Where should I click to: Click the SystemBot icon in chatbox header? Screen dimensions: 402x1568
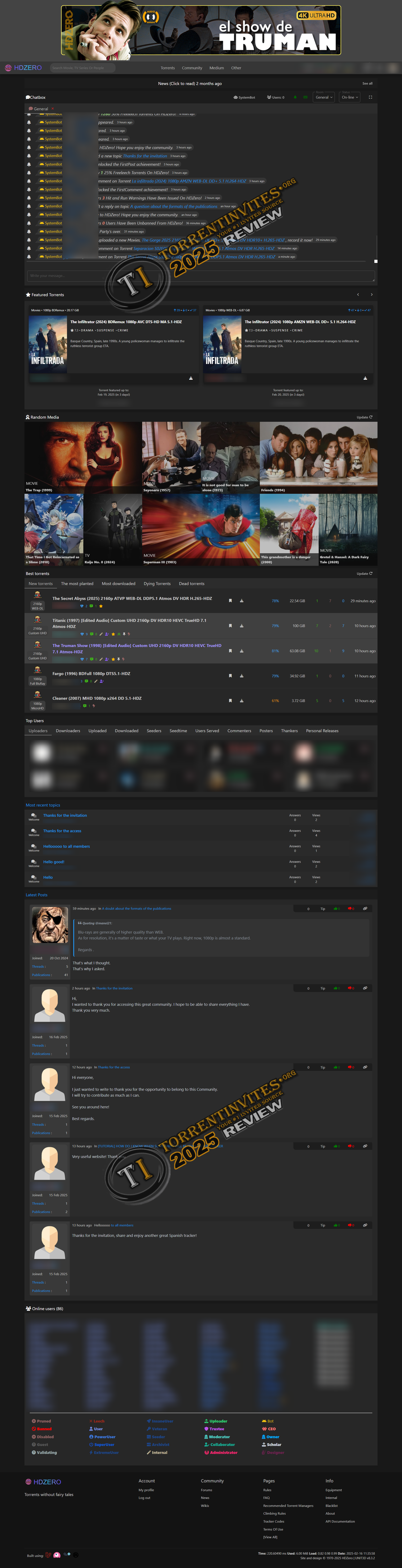click(244, 97)
